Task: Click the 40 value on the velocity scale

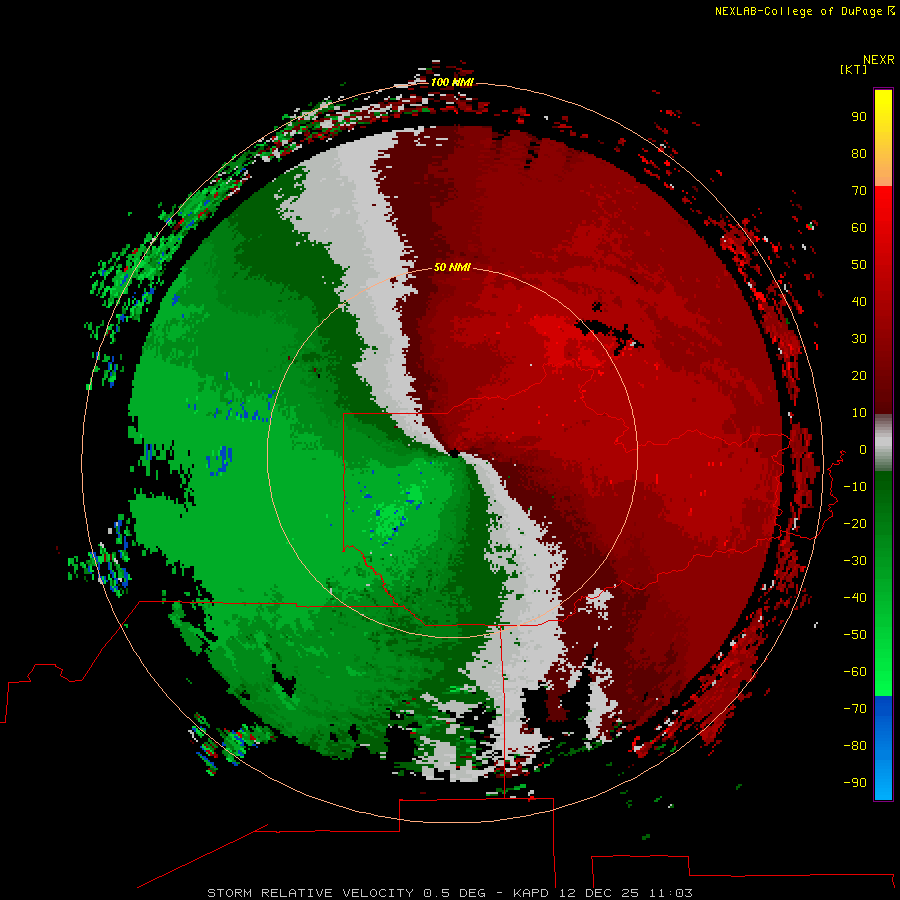Action: [x=859, y=301]
